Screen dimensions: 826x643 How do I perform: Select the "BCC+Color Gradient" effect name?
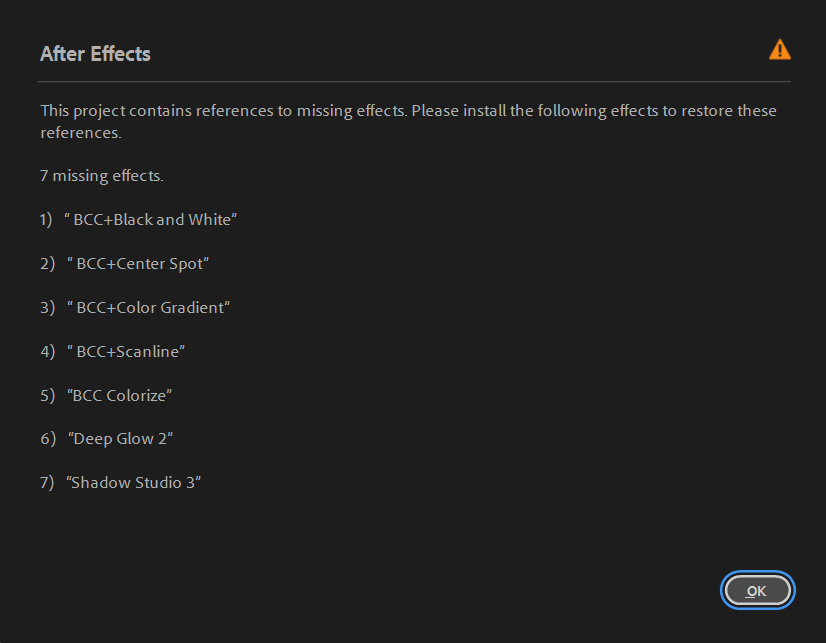click(149, 307)
